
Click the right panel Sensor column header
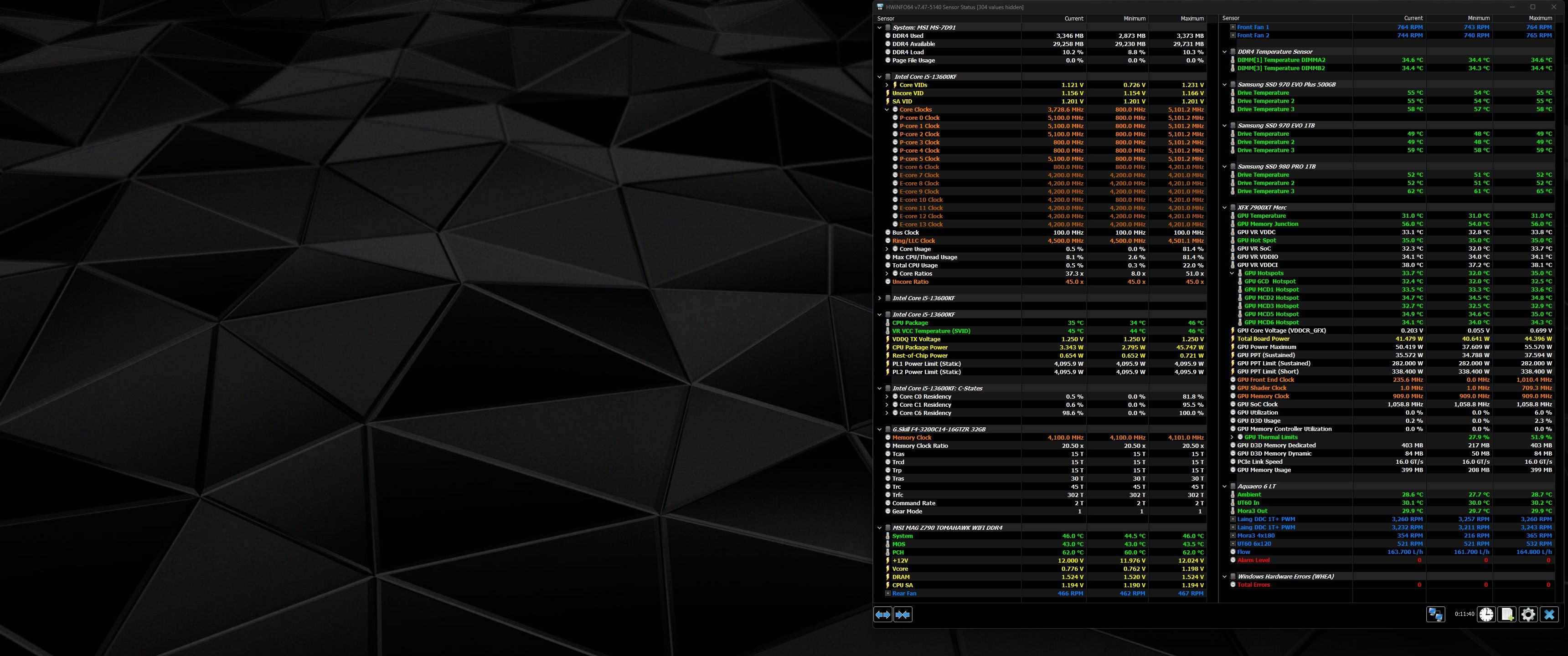(1231, 18)
